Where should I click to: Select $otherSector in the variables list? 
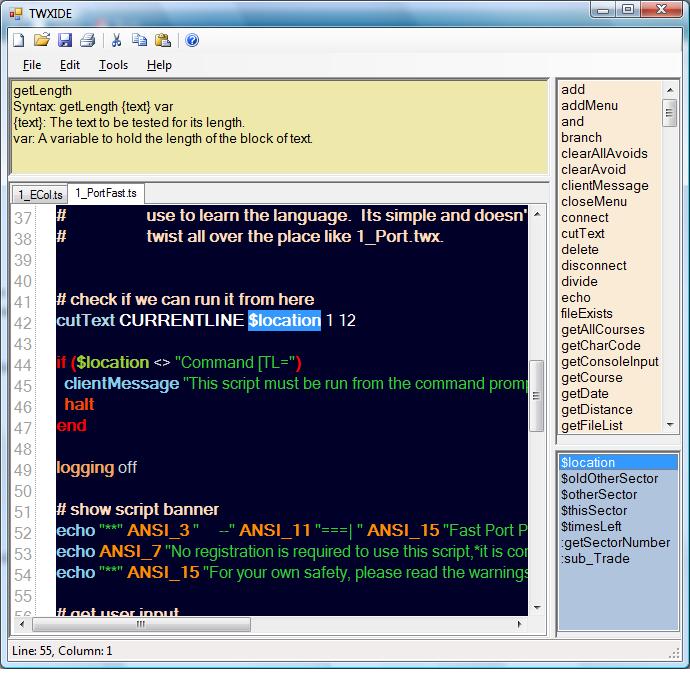[x=598, y=494]
